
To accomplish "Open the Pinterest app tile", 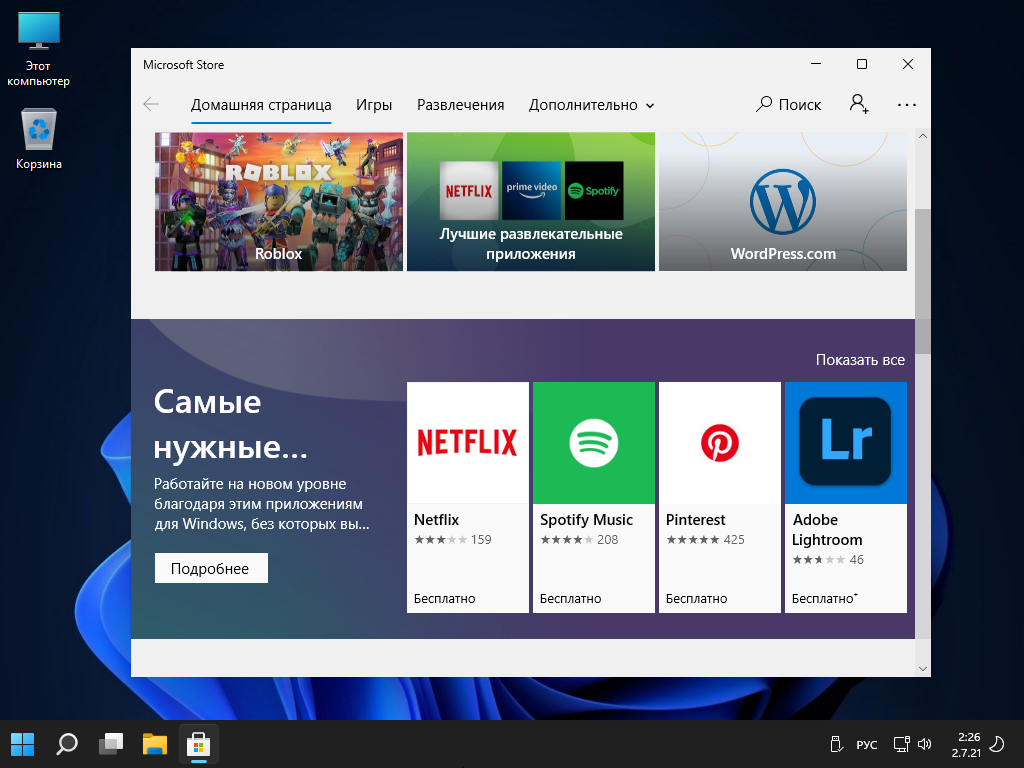I will click(719, 497).
